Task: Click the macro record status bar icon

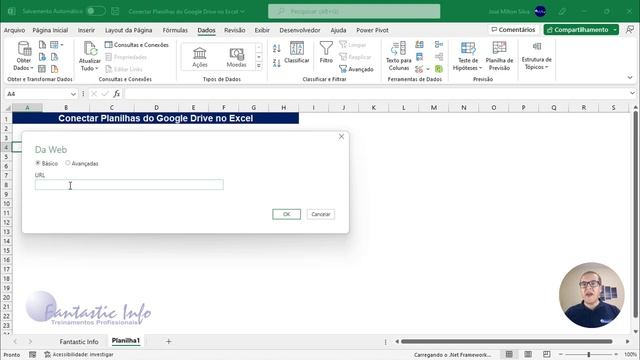Action: point(32,355)
